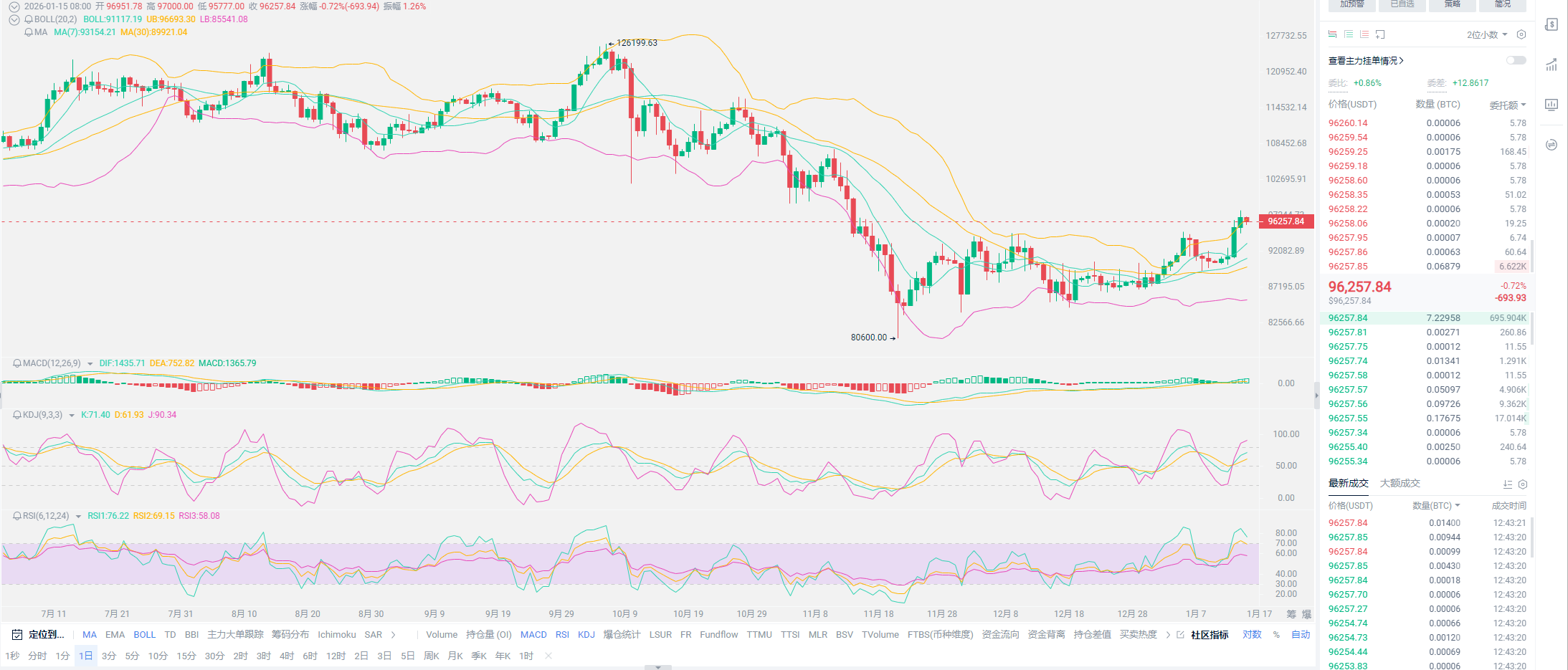Open the 2位小数 decimal precision dropdown

tap(1487, 34)
